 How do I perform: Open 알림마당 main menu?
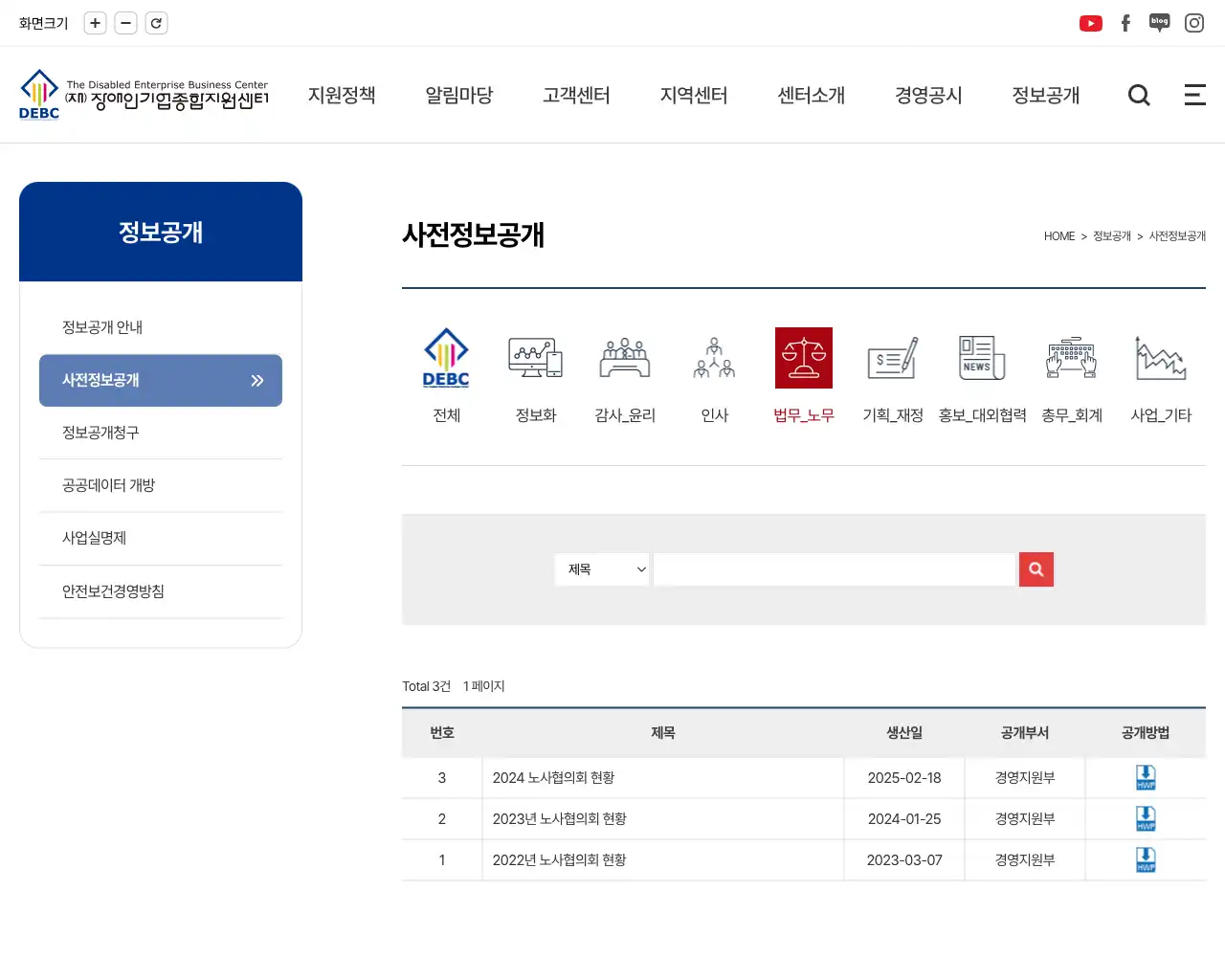tap(459, 95)
